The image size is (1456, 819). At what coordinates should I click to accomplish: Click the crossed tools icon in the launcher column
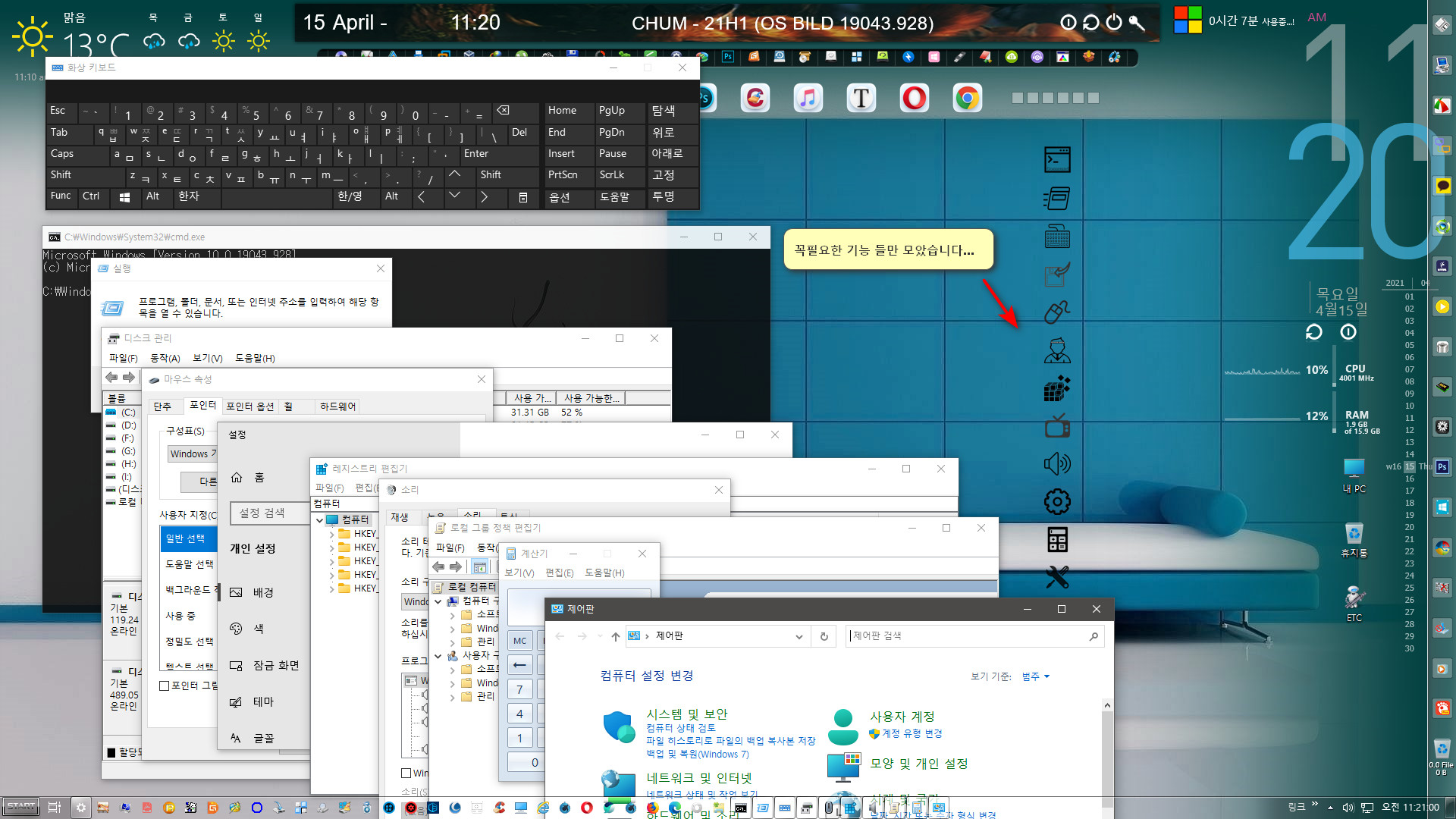[1057, 577]
